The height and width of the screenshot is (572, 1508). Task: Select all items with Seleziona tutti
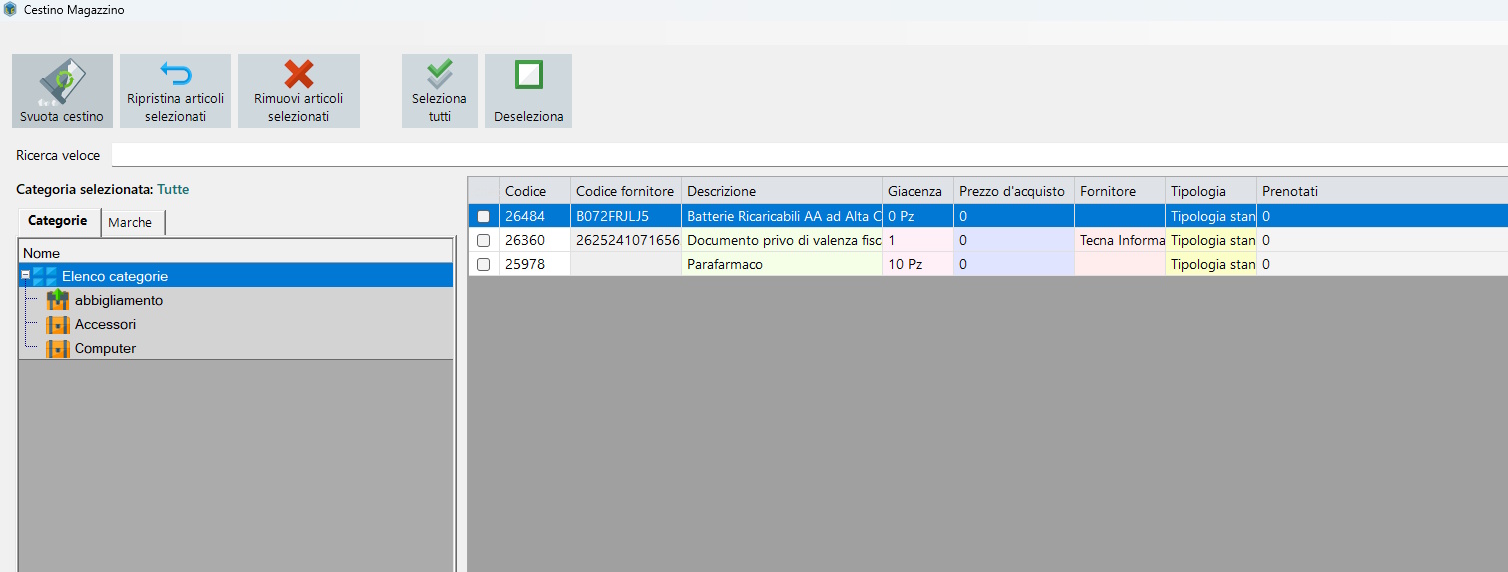tap(440, 91)
